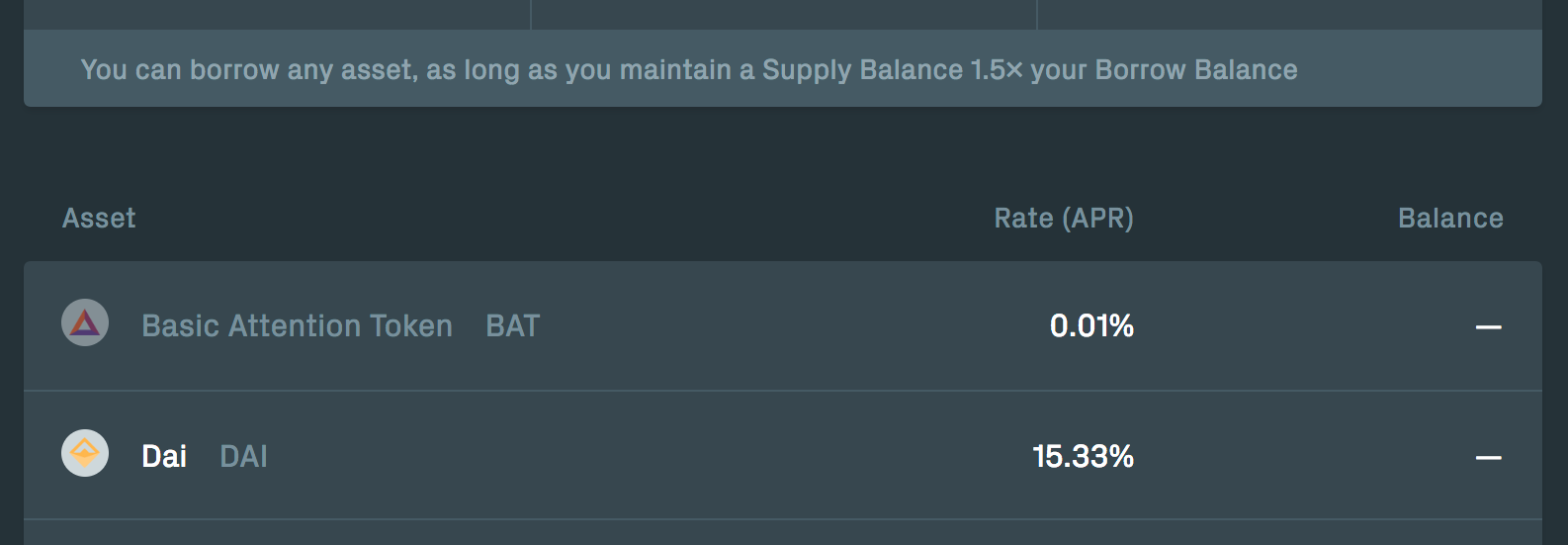Select the Basic Attention Token name label
This screenshot has height=545, width=1568.
click(297, 325)
